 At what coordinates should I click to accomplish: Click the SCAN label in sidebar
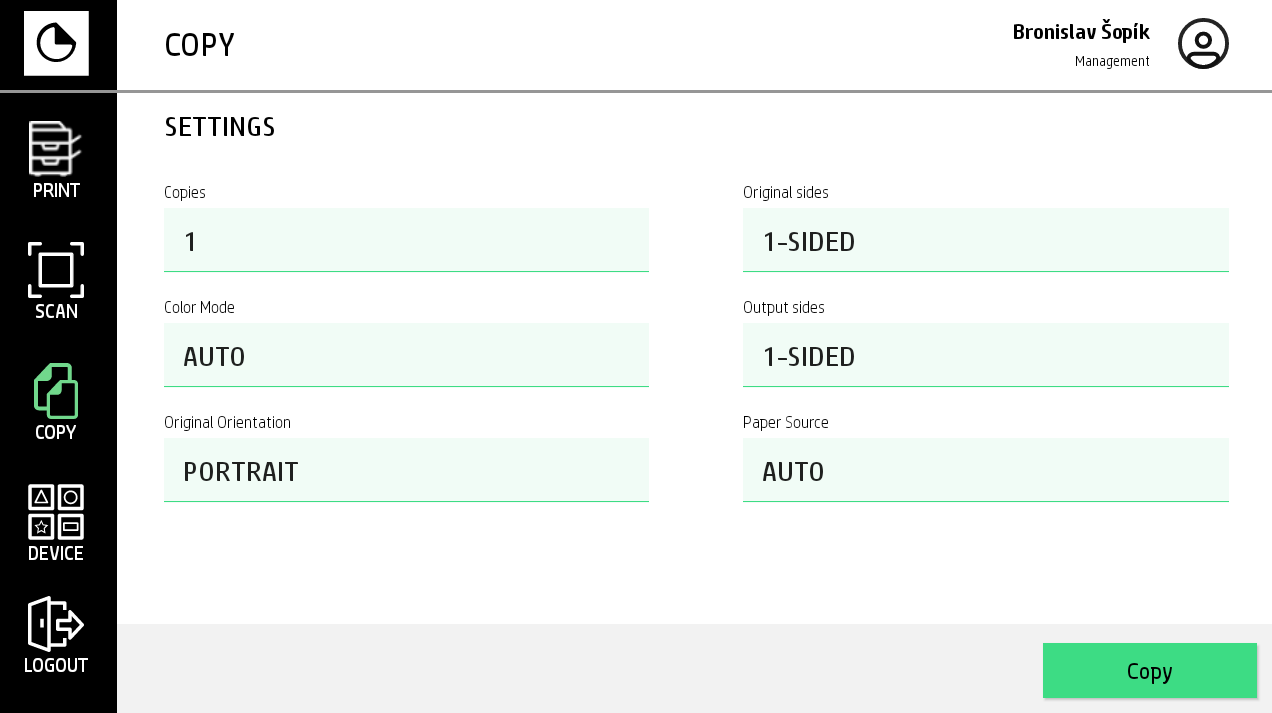point(56,312)
